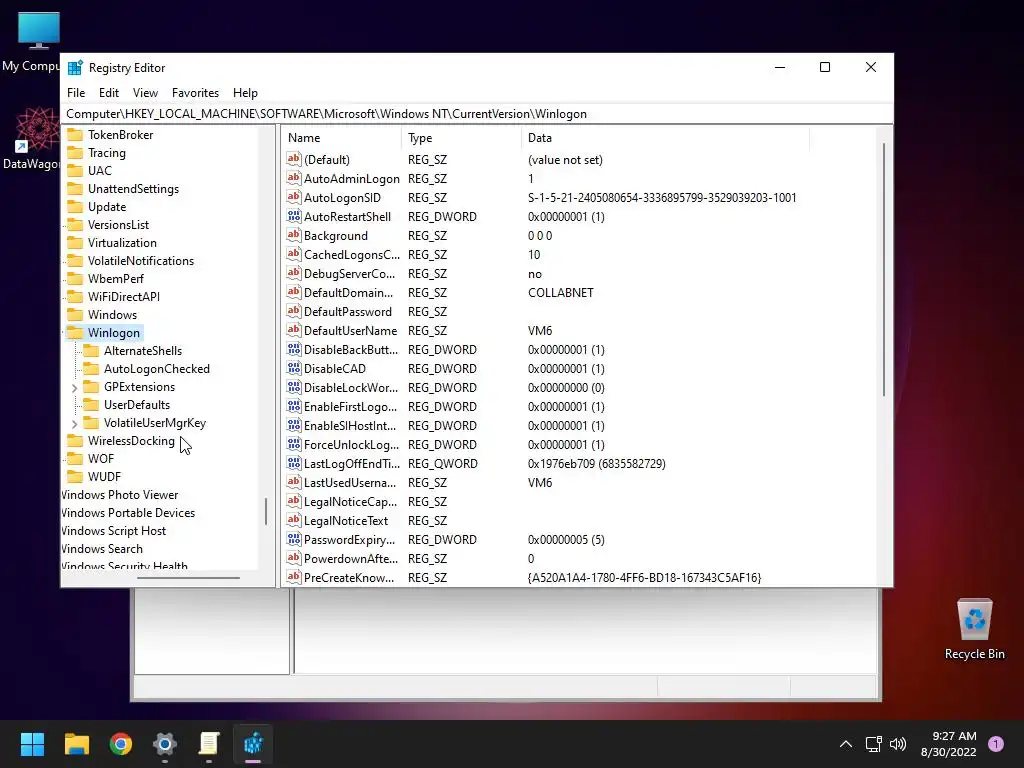Select the AutoLogonChecked subkey

(x=157, y=369)
